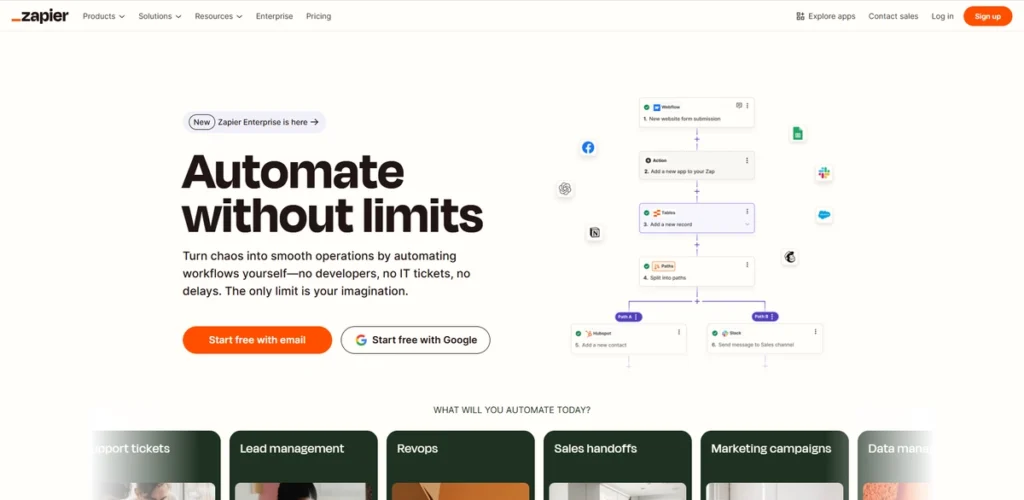
Task: Select the Sales handoffs card
Action: tap(618, 465)
